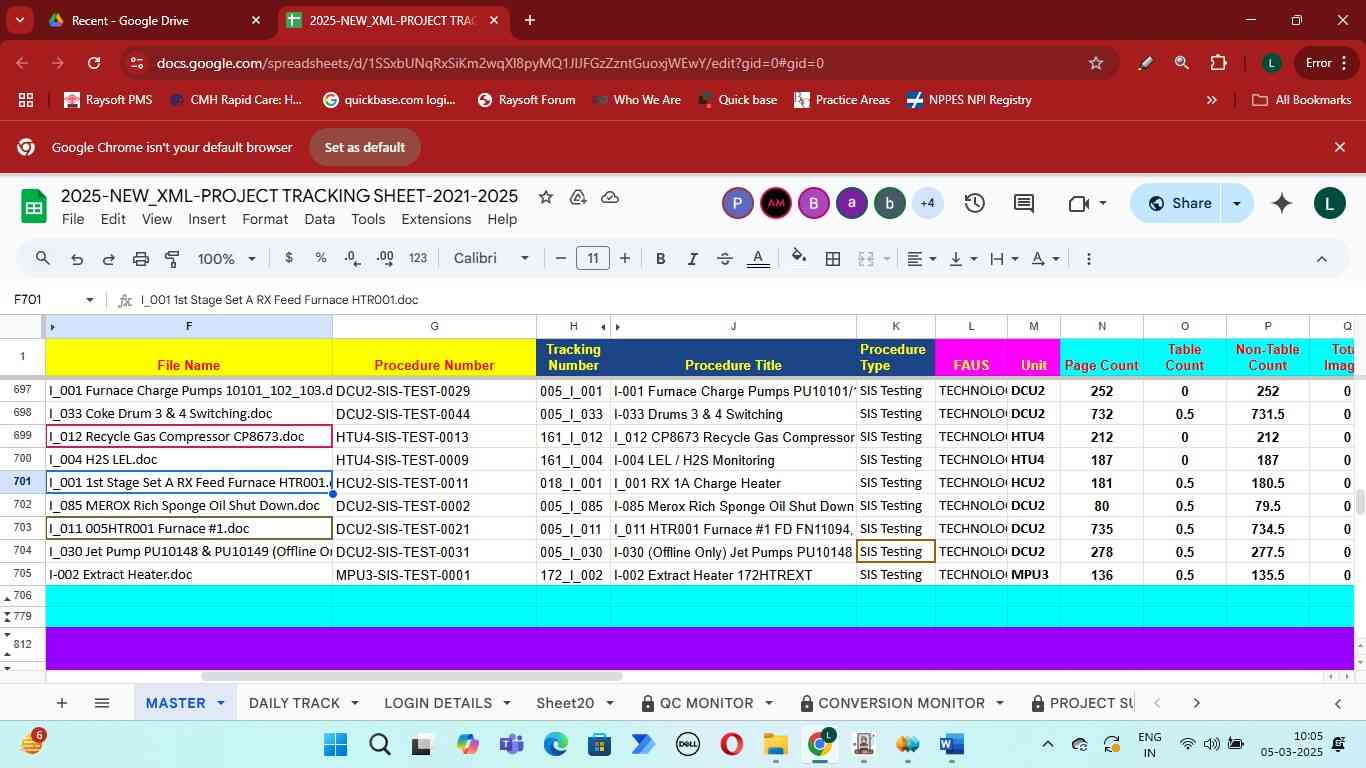The image size is (1366, 768).
Task: Open the Extensions menu
Action: (436, 219)
